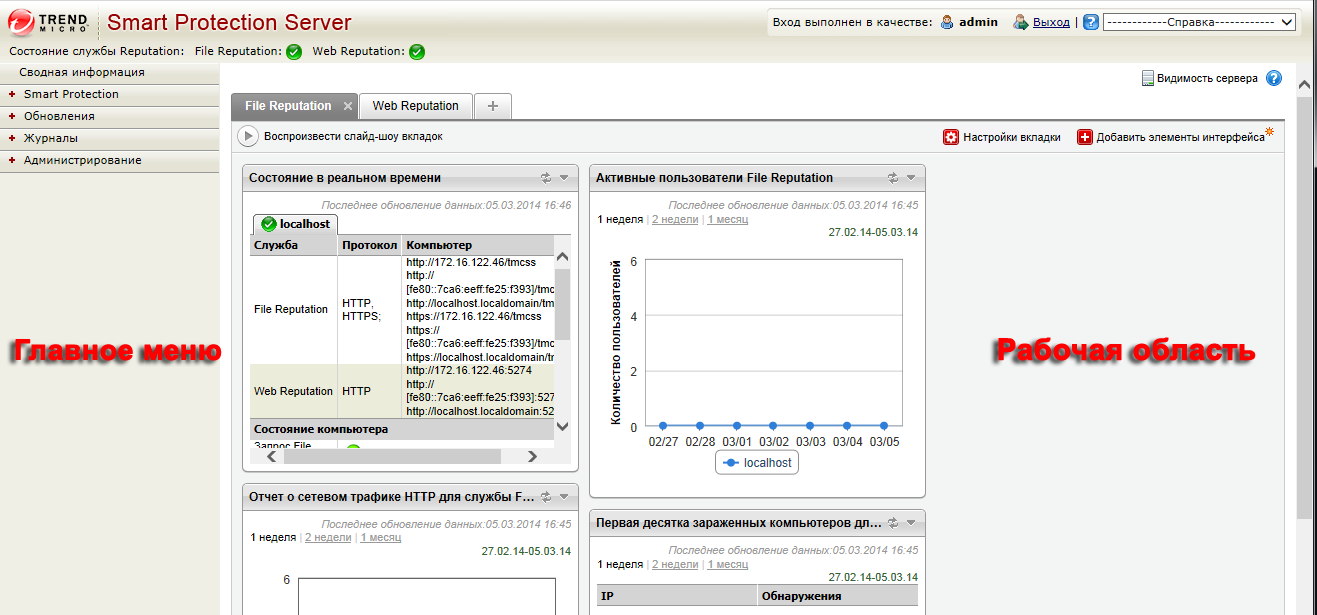
Task: Click the Выход logout link
Action: [x=1051, y=22]
